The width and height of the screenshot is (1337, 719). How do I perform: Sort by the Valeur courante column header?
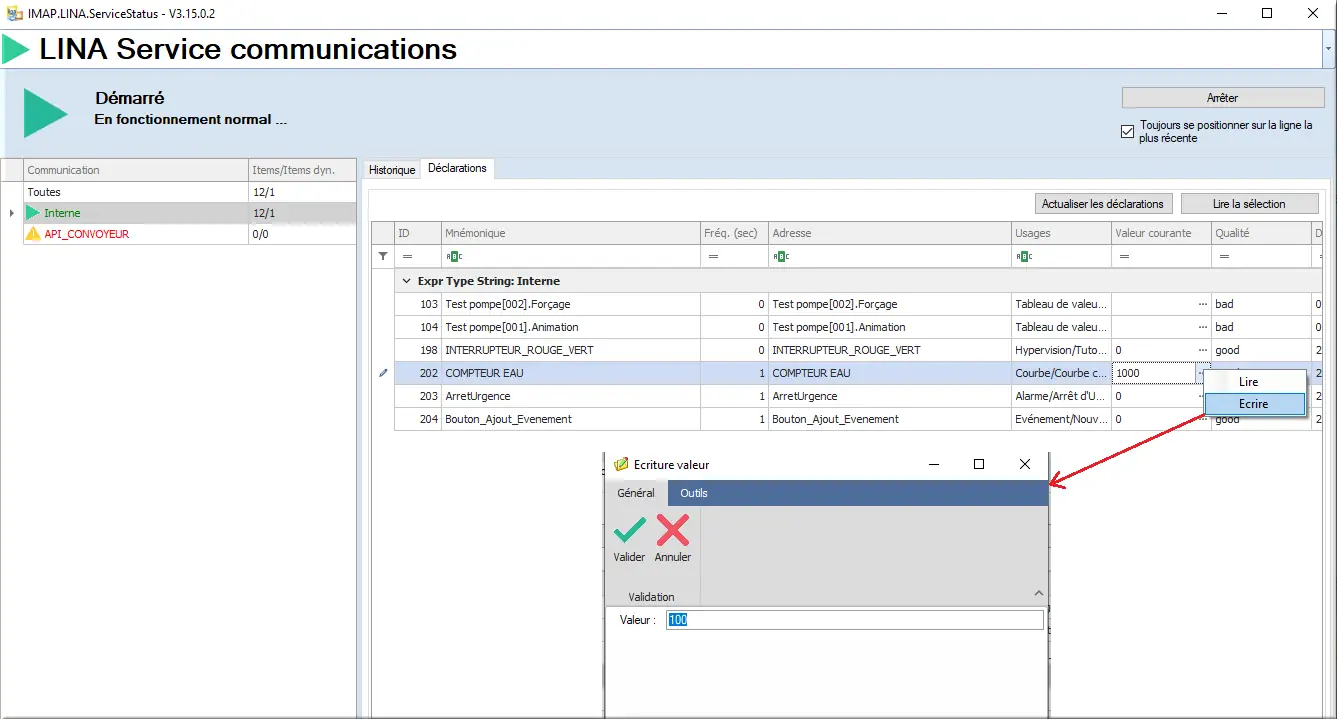1161,233
